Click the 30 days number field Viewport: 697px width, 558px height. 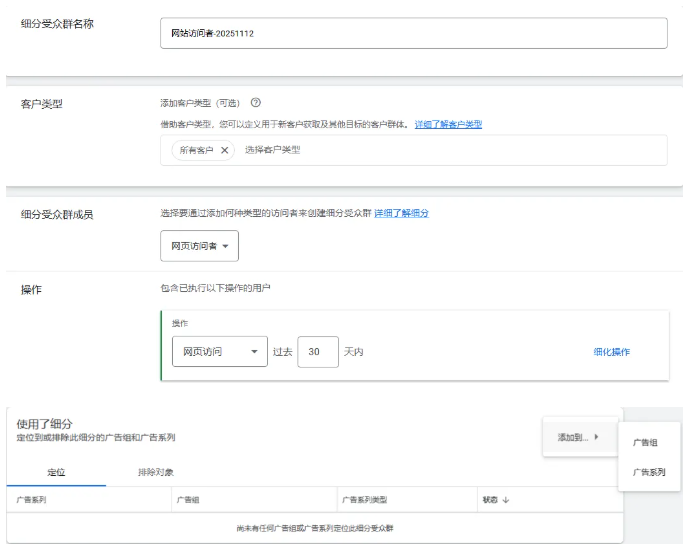tap(317, 352)
